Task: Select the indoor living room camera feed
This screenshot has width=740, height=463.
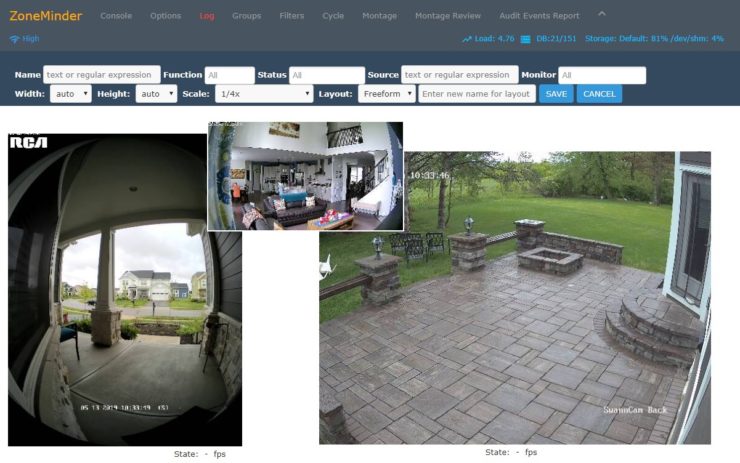Action: point(305,176)
